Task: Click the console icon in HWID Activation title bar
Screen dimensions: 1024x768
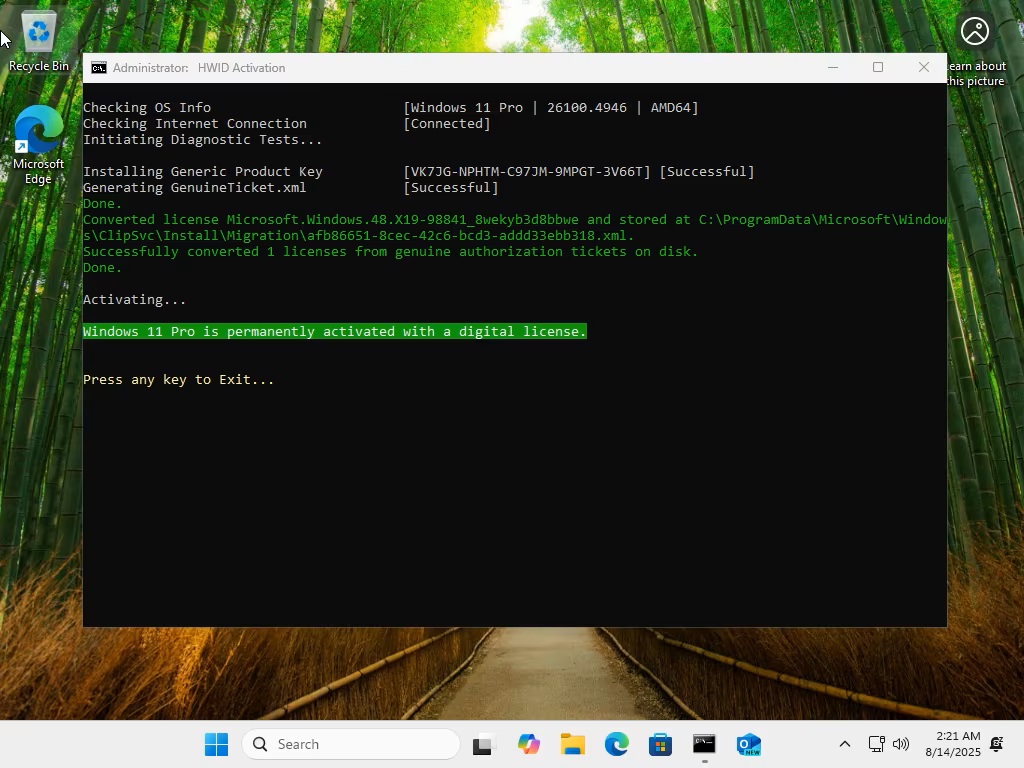Action: 99,68
